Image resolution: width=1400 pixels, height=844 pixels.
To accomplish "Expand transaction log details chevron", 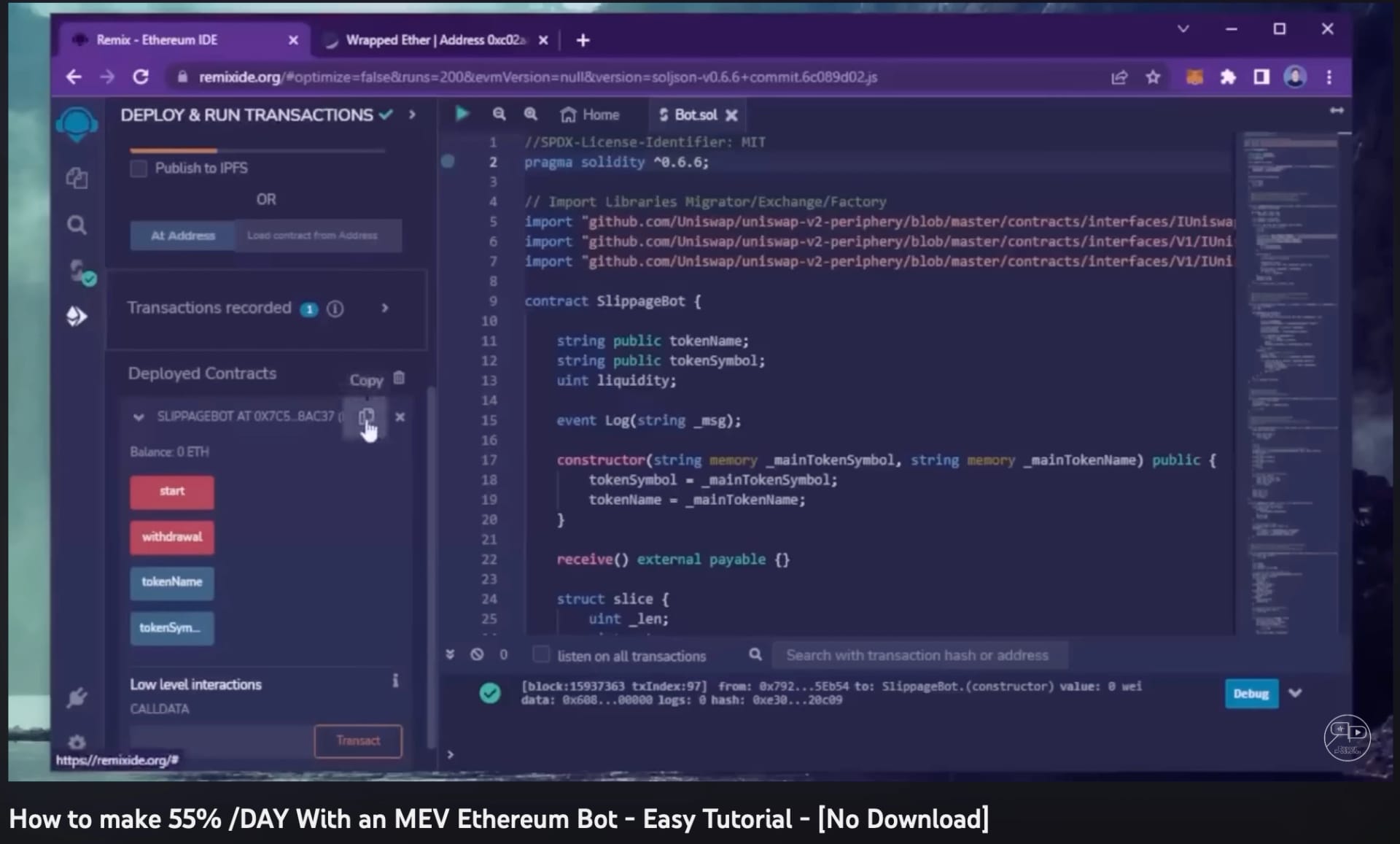I will coord(1295,693).
